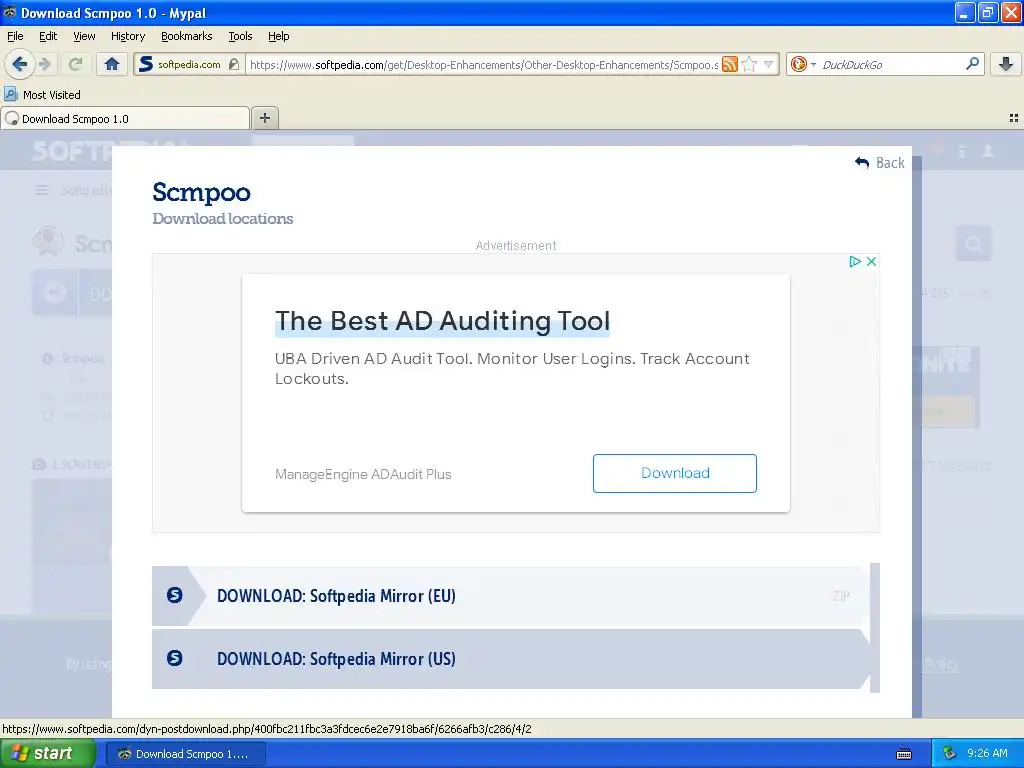
Task: Click the address bar URL field
Action: click(x=483, y=65)
